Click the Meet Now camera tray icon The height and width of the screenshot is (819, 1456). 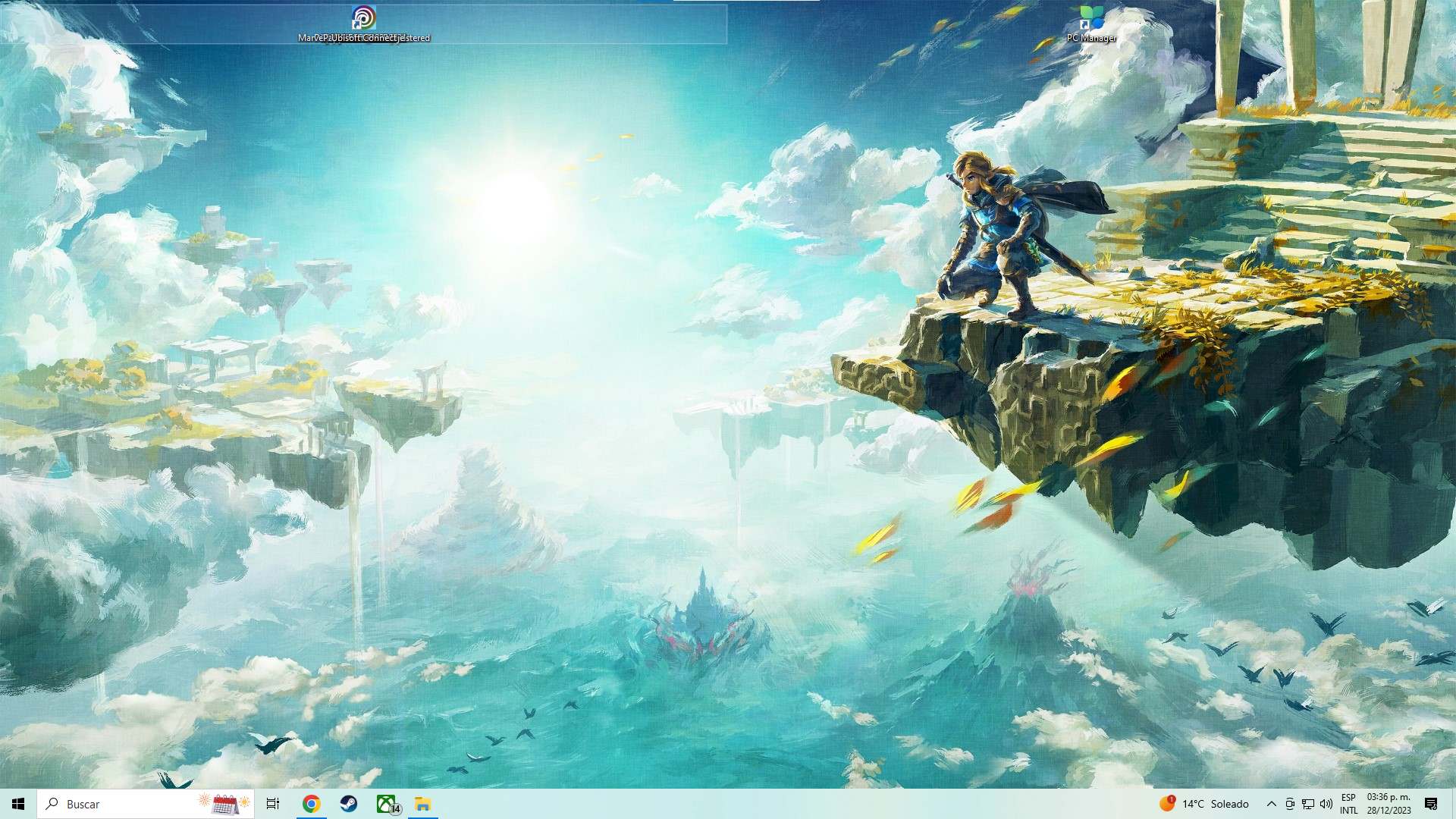1290,804
